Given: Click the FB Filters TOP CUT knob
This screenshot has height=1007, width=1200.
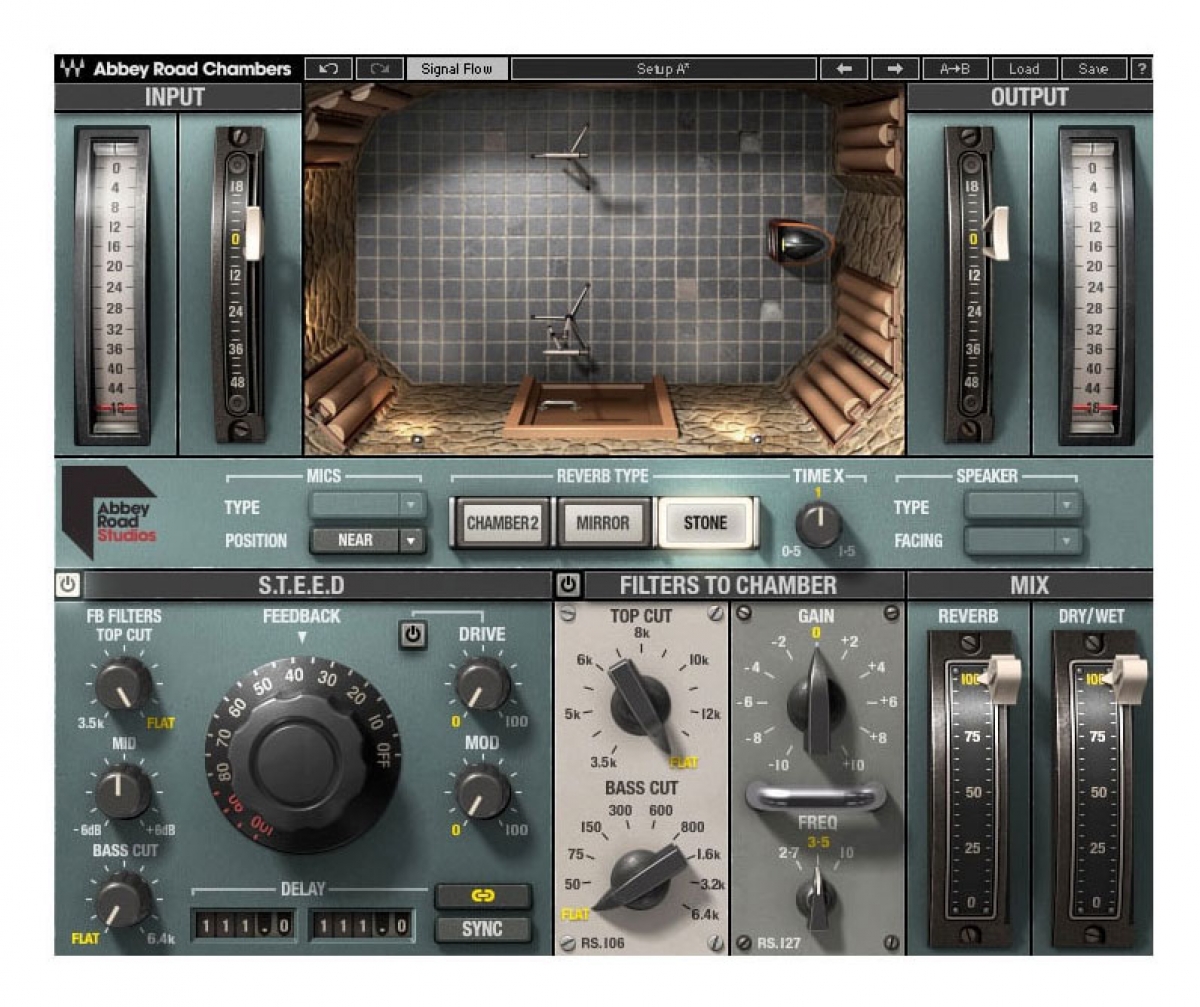Looking at the screenshot, I should (x=124, y=685).
